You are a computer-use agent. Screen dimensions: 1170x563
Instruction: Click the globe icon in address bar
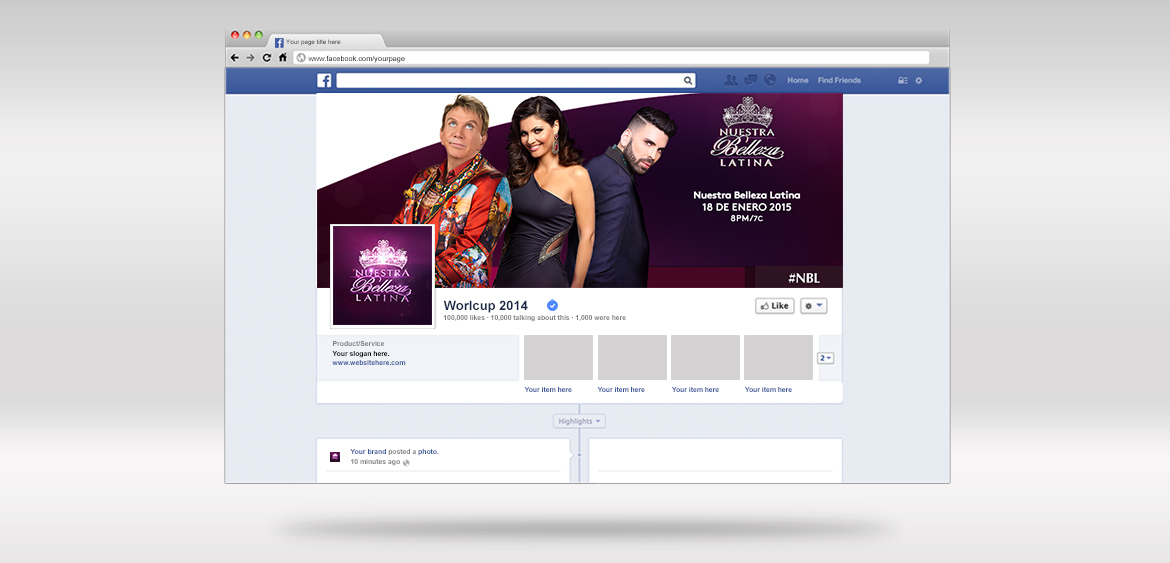click(x=301, y=57)
